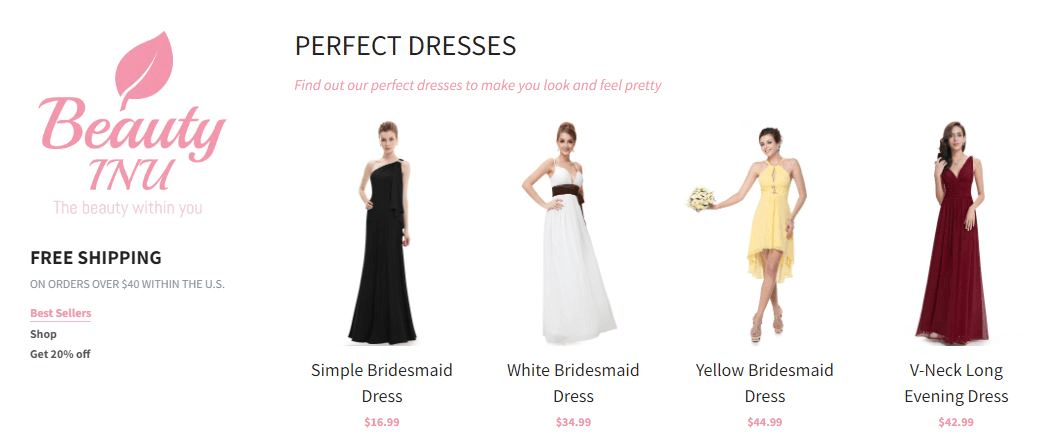
Task: Open V-Neck Long Evening Dress title
Action: pos(956,383)
